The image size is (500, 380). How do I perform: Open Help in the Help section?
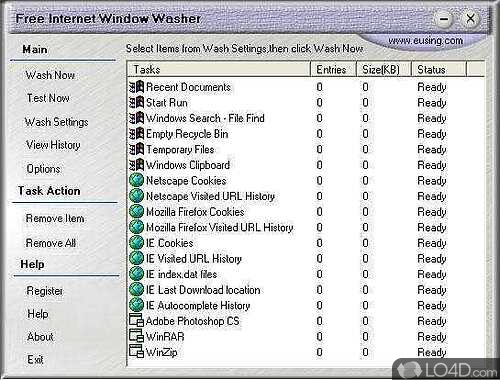coord(38,314)
